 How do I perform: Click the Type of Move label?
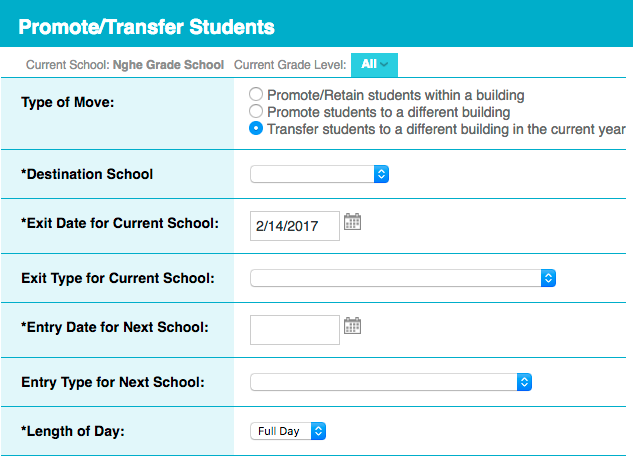pos(68,102)
